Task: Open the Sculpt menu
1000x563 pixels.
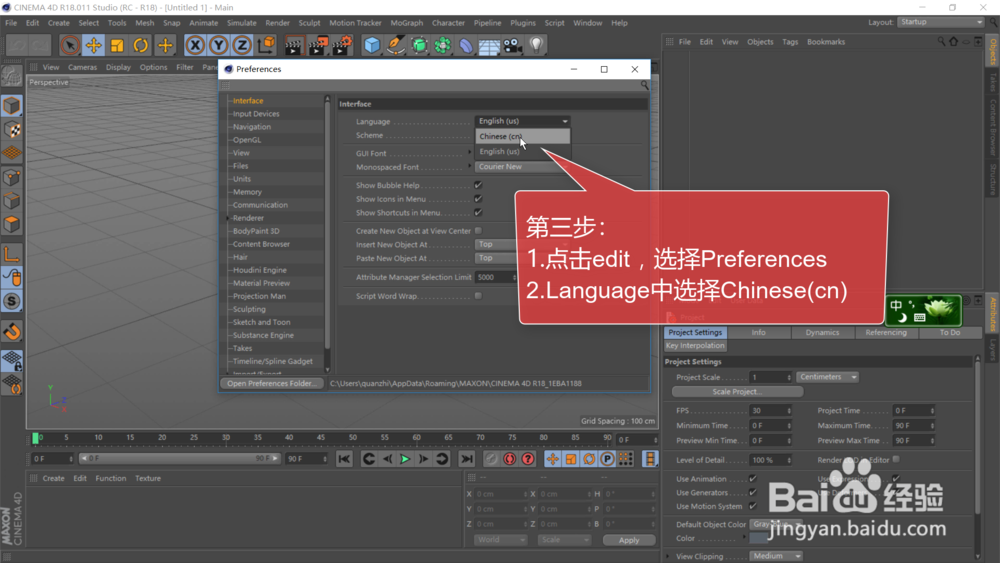Action: click(x=309, y=23)
